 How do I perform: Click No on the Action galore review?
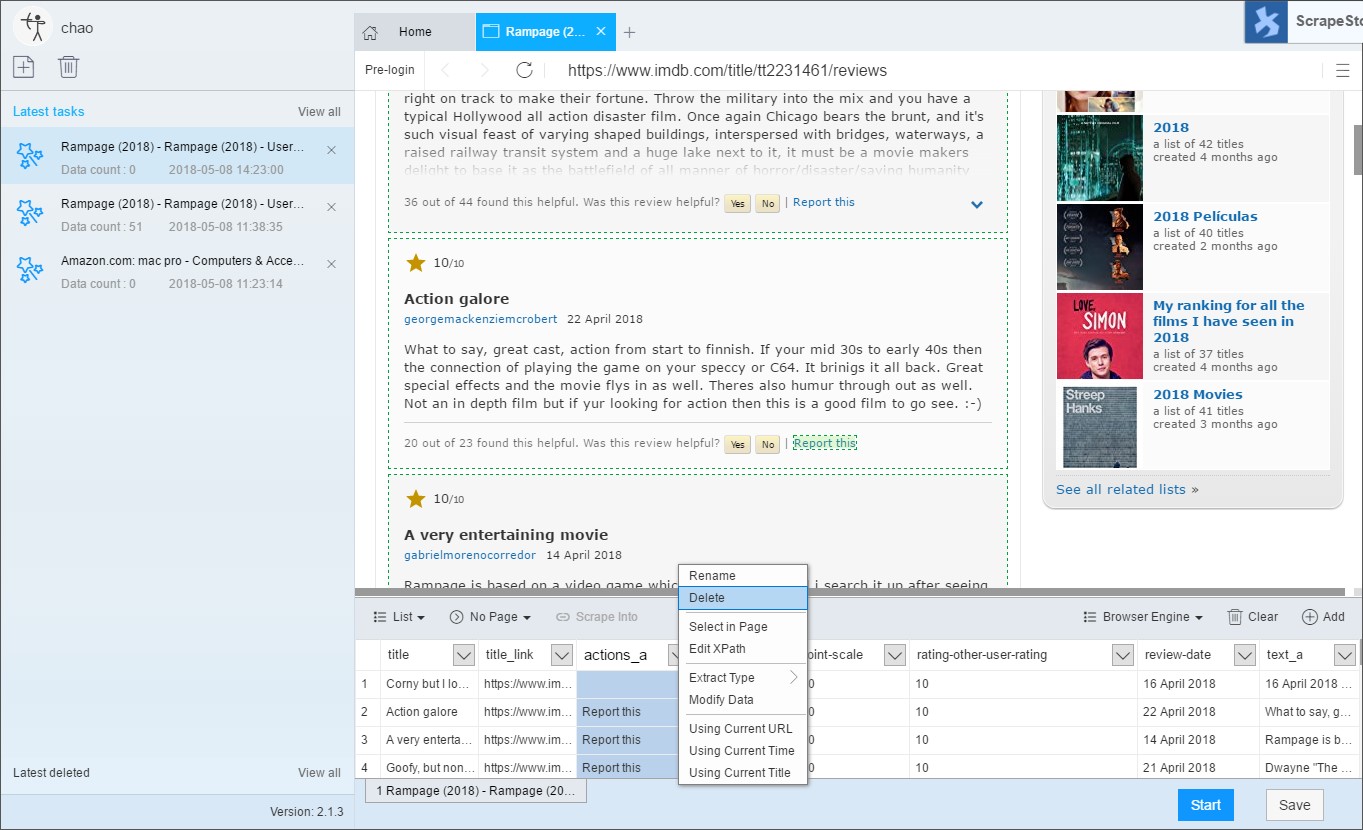point(767,444)
